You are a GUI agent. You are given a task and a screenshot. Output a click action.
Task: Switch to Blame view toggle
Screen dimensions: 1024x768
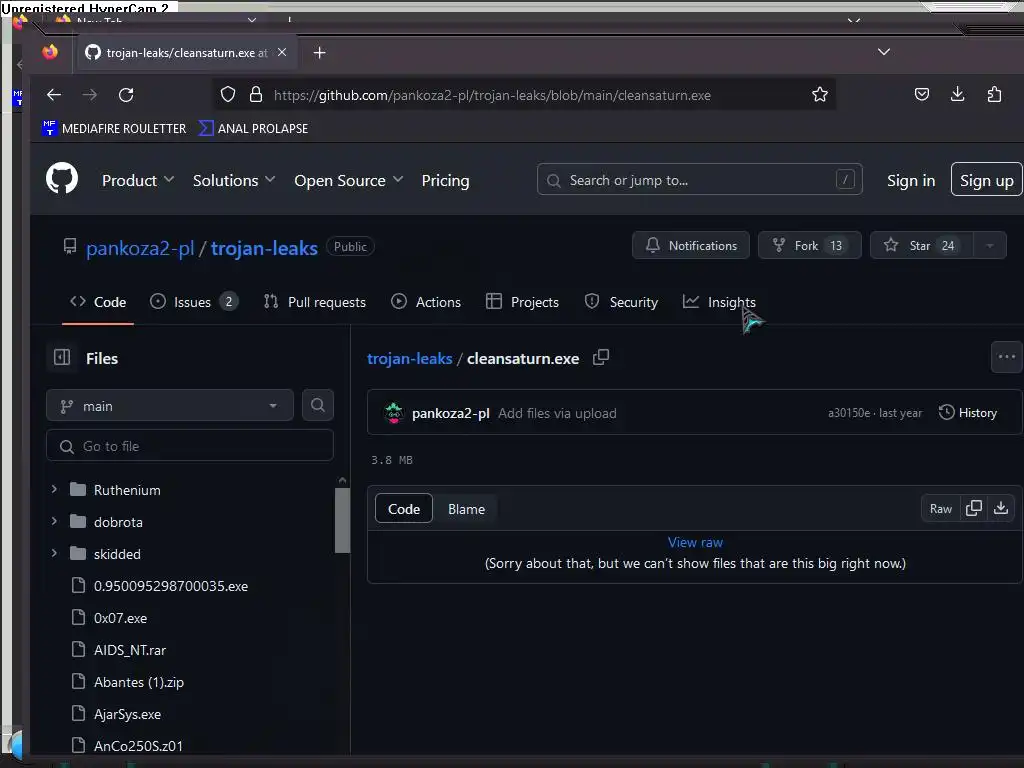(466, 509)
